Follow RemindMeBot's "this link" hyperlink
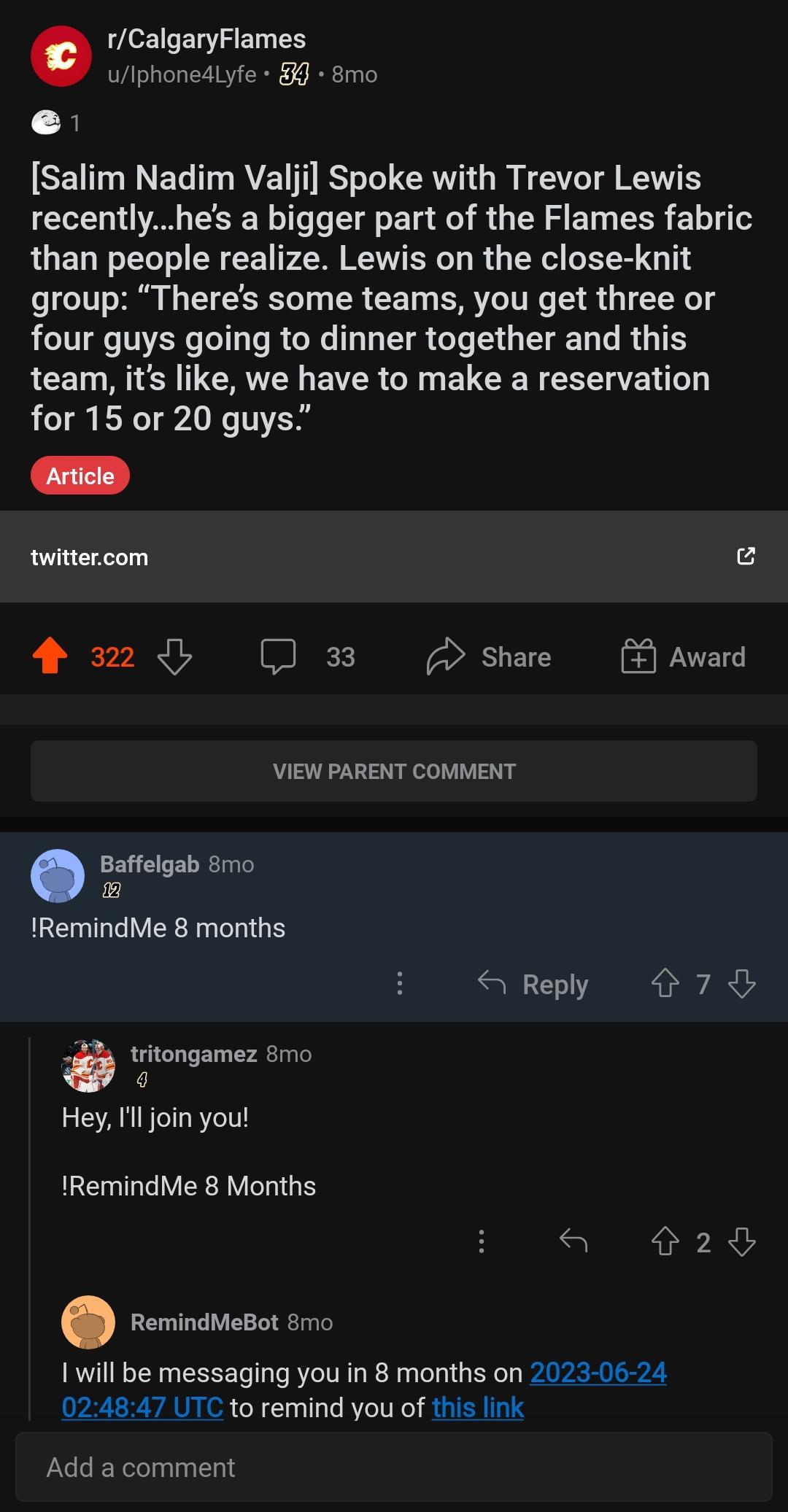This screenshot has height=1512, width=788. coord(478,1408)
